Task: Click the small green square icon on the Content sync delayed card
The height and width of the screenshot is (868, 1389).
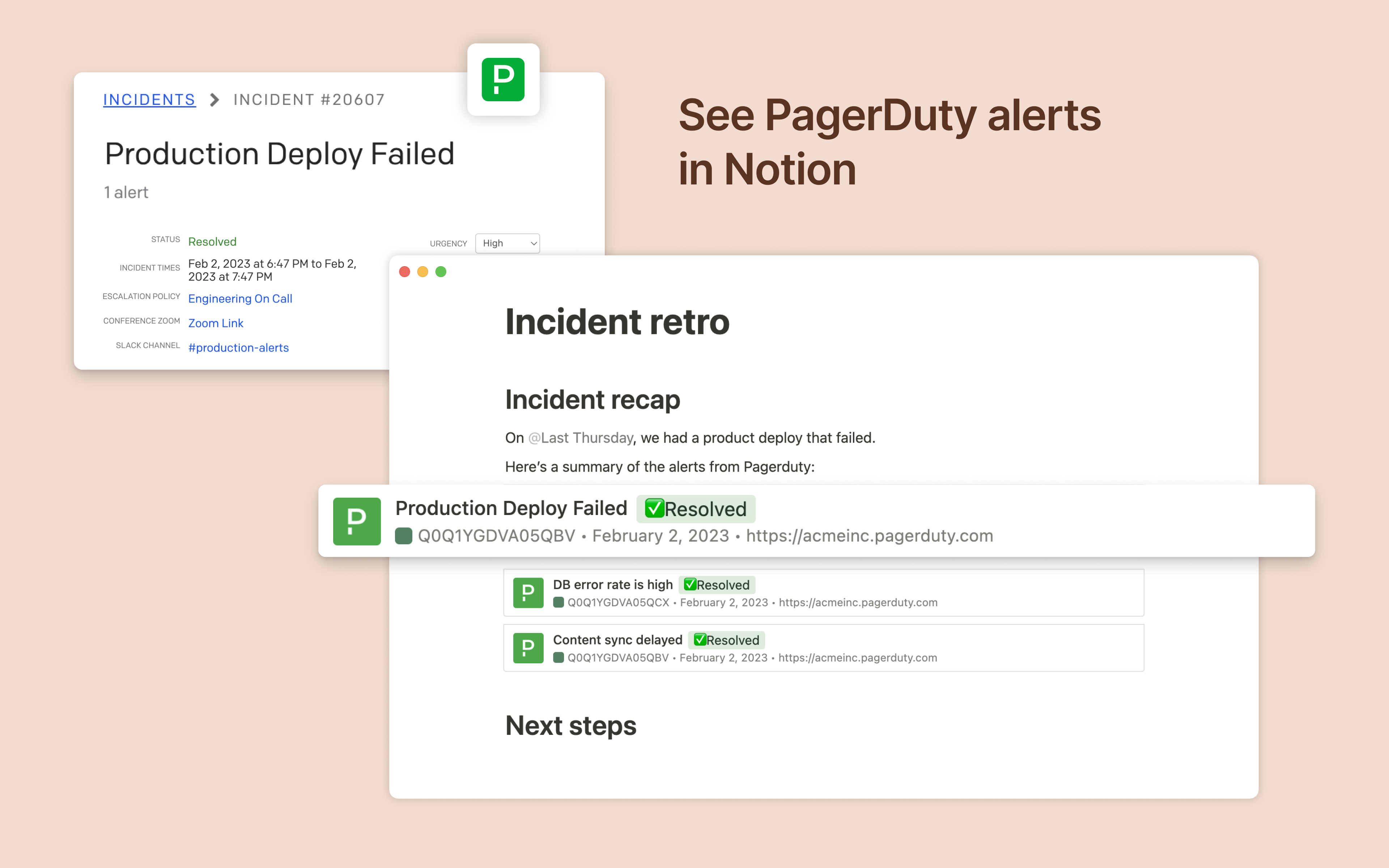Action: 558,657
